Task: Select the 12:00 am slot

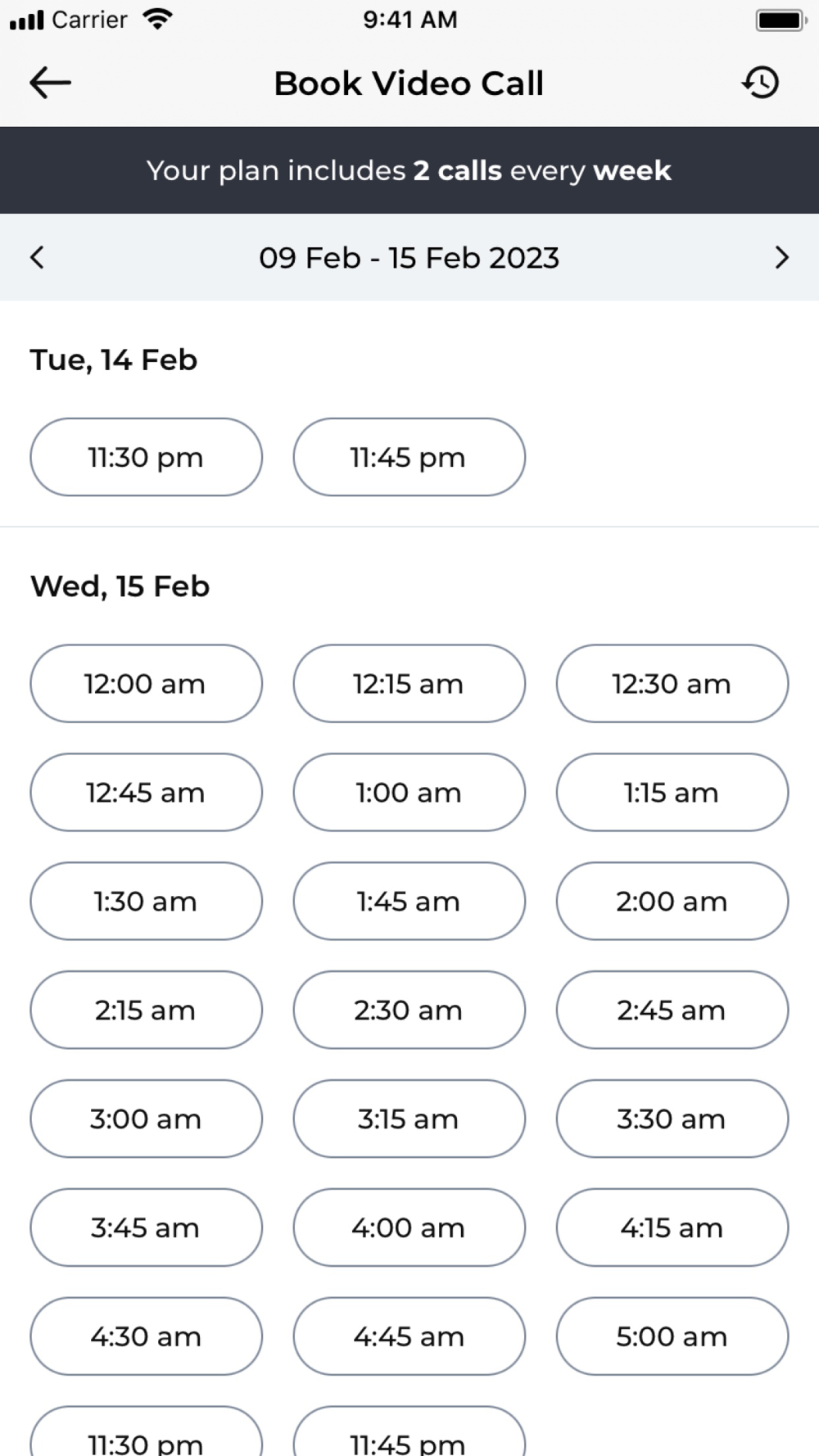Action: (x=146, y=684)
